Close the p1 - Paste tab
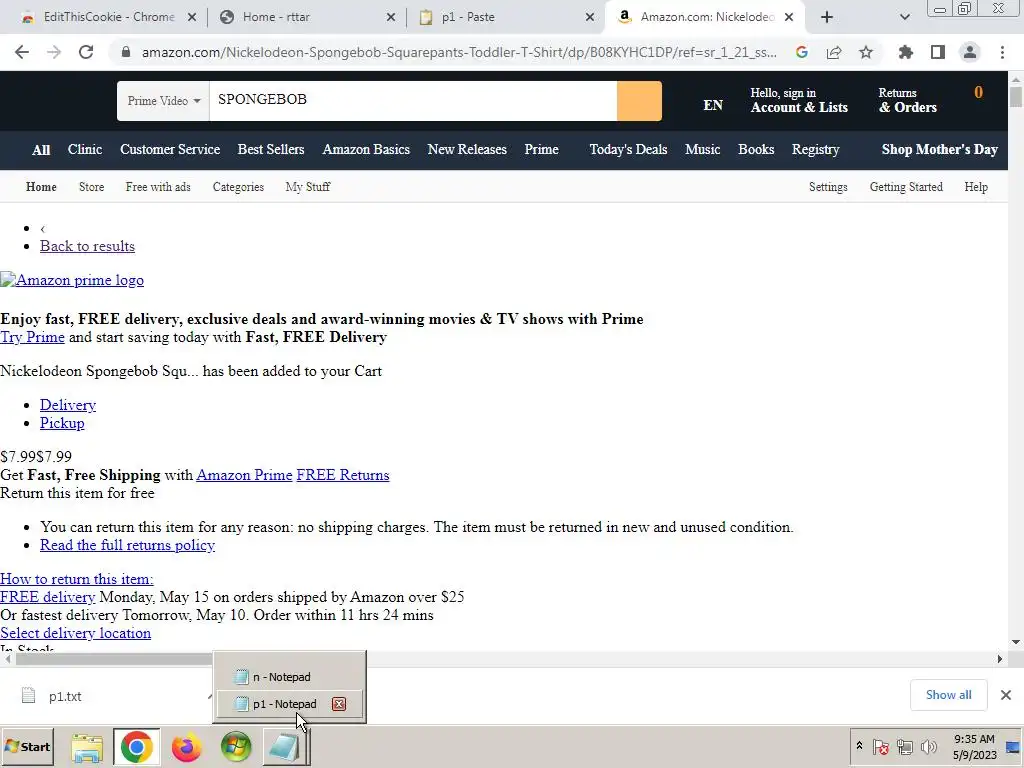This screenshot has width=1024, height=768. [x=590, y=17]
